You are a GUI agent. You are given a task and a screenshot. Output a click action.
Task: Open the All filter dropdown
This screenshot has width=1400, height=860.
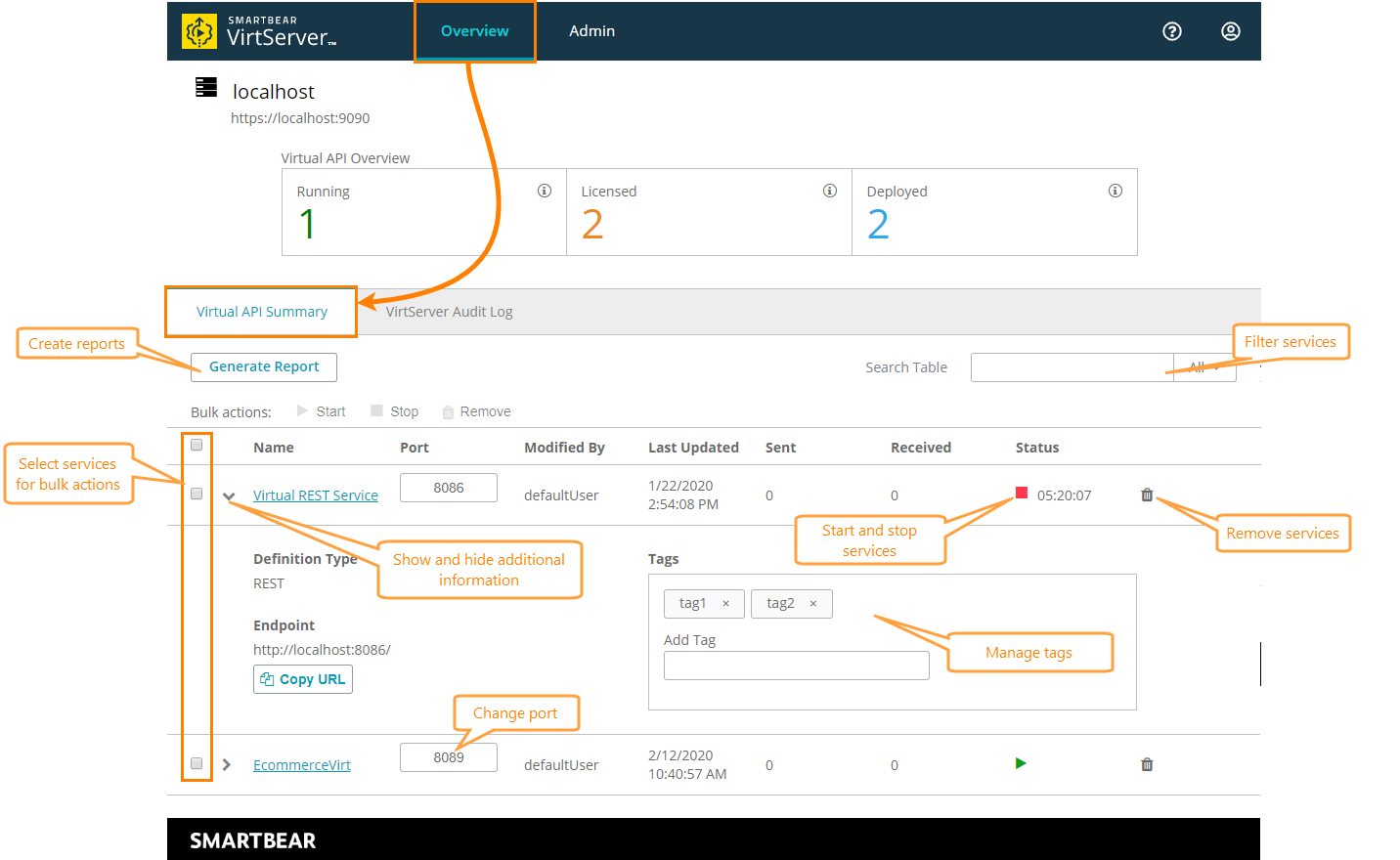[1204, 367]
